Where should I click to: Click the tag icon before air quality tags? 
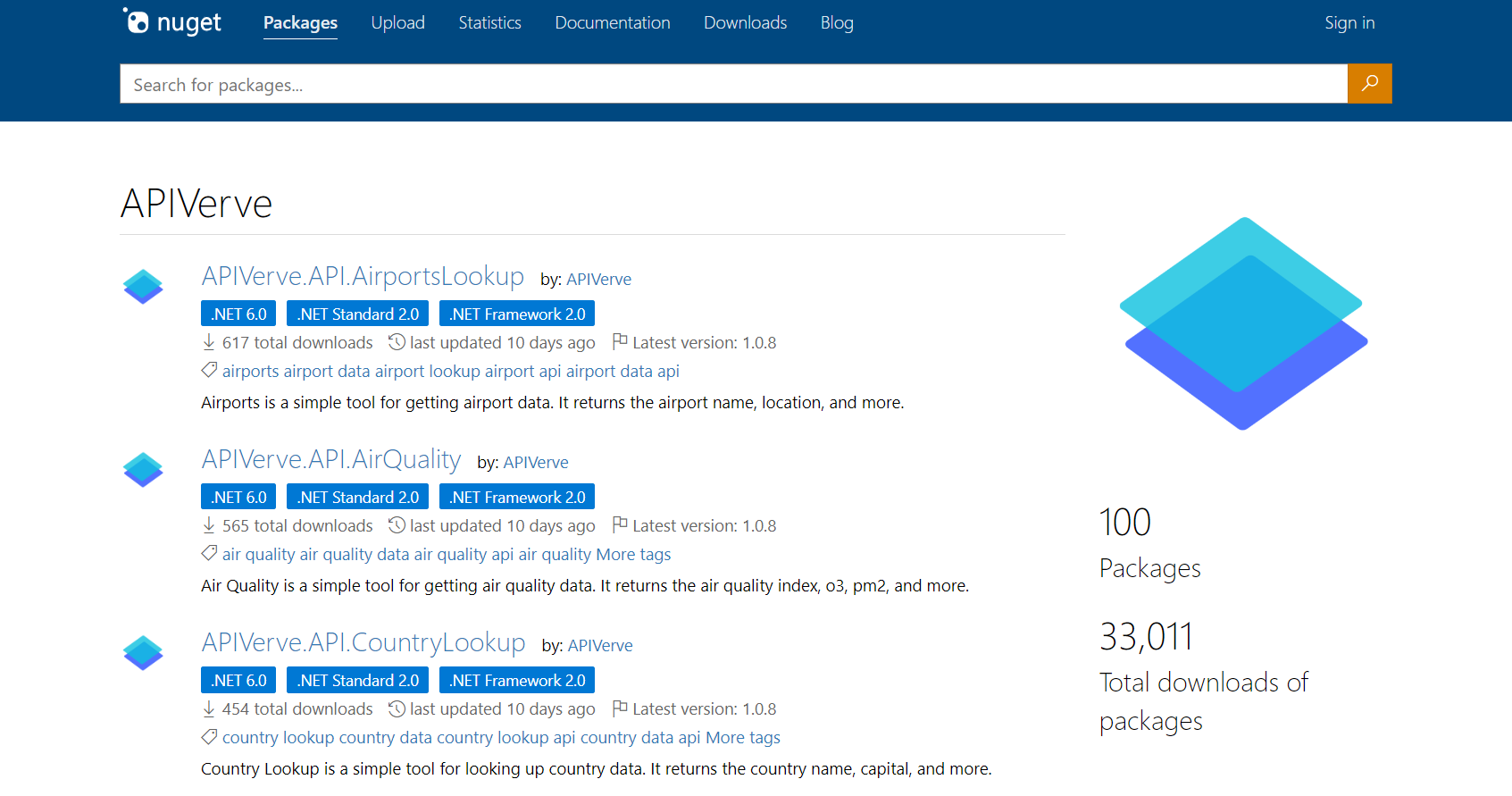click(209, 553)
